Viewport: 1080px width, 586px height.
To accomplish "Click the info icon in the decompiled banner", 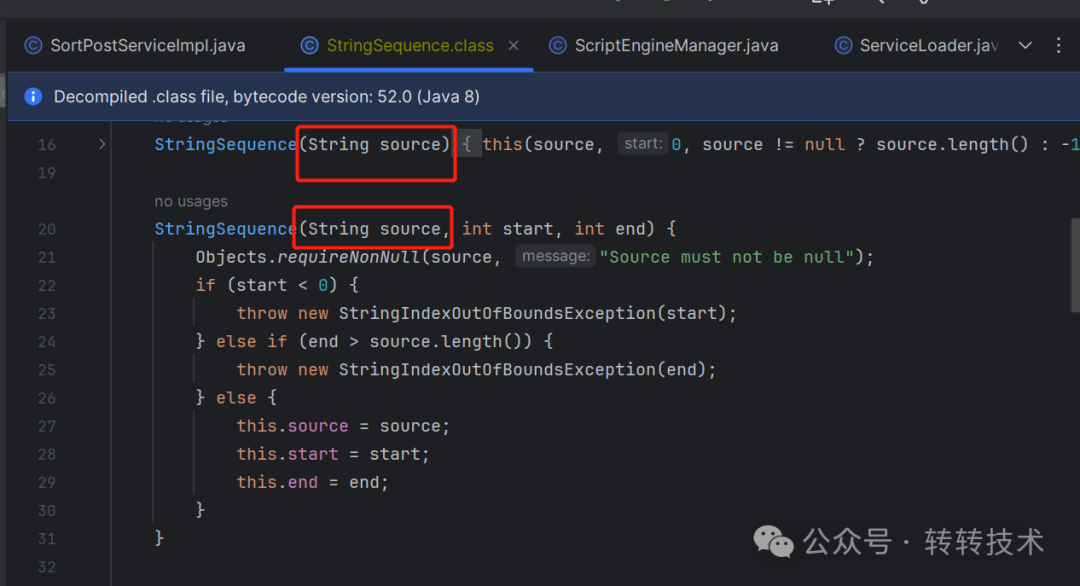I will point(33,96).
